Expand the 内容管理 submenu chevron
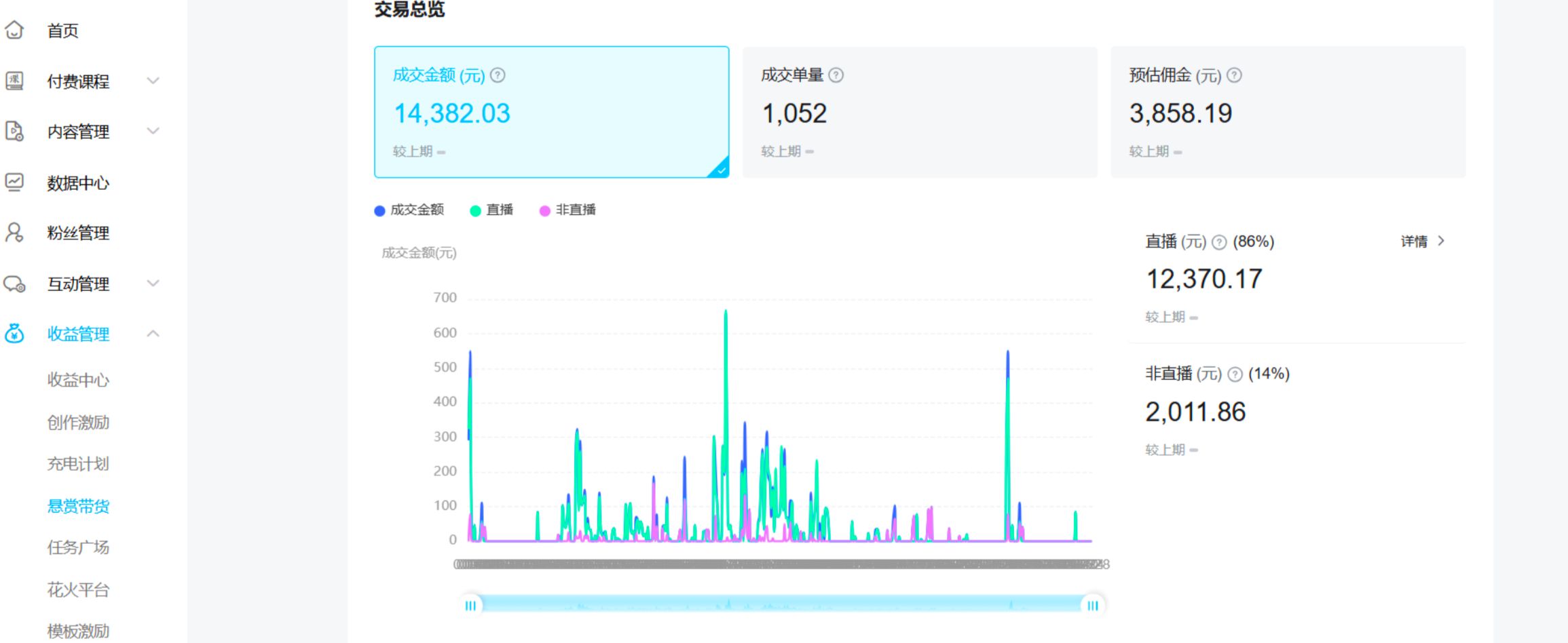Image resolution: width=1568 pixels, height=643 pixels. (x=153, y=131)
